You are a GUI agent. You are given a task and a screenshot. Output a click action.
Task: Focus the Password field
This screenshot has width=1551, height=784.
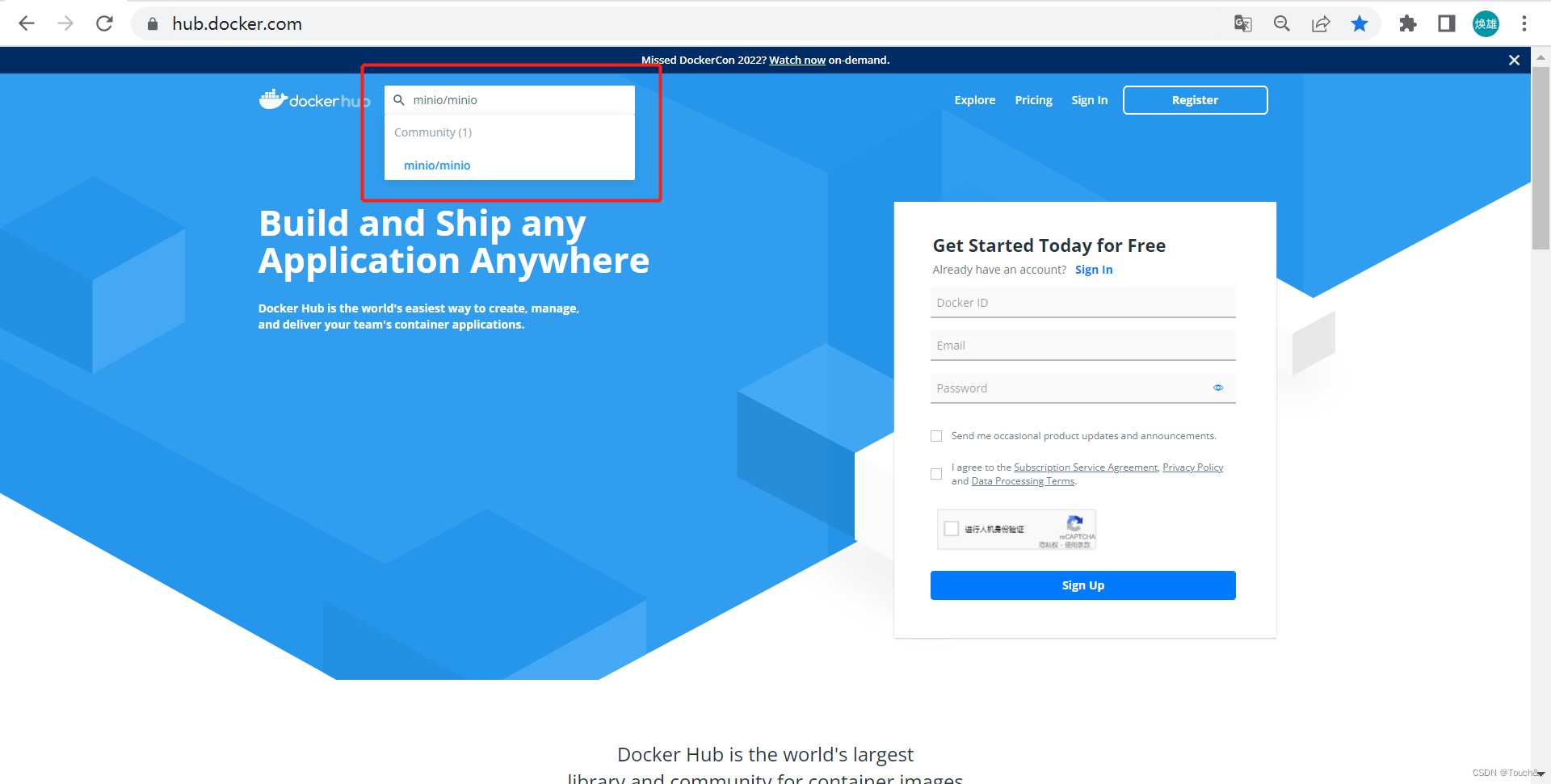coord(1082,388)
